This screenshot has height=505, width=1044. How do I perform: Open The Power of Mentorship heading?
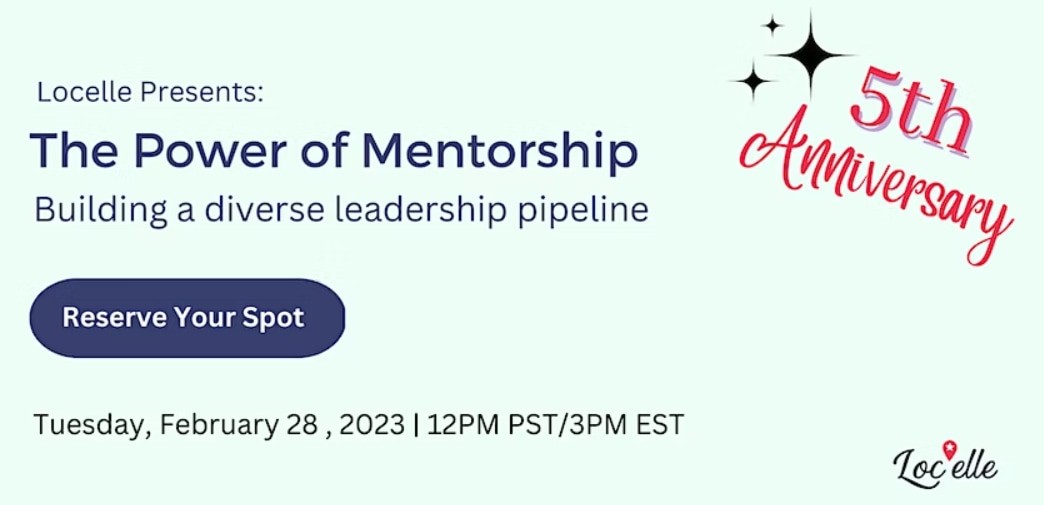tap(334, 152)
